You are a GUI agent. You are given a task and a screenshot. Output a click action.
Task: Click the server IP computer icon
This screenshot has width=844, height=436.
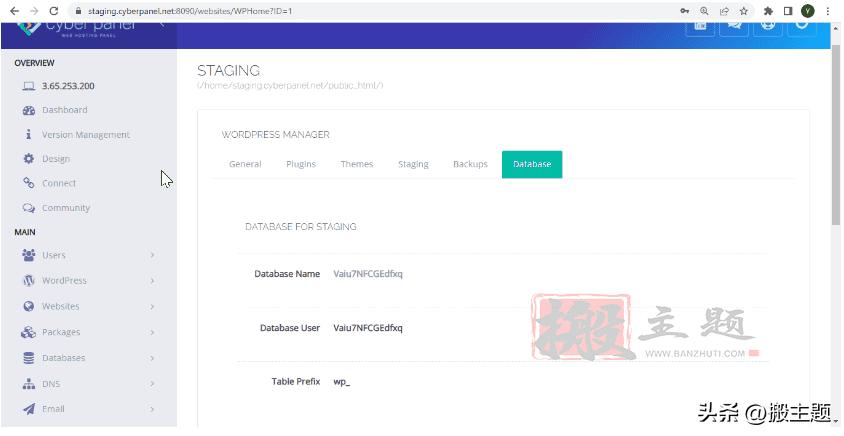click(x=29, y=86)
